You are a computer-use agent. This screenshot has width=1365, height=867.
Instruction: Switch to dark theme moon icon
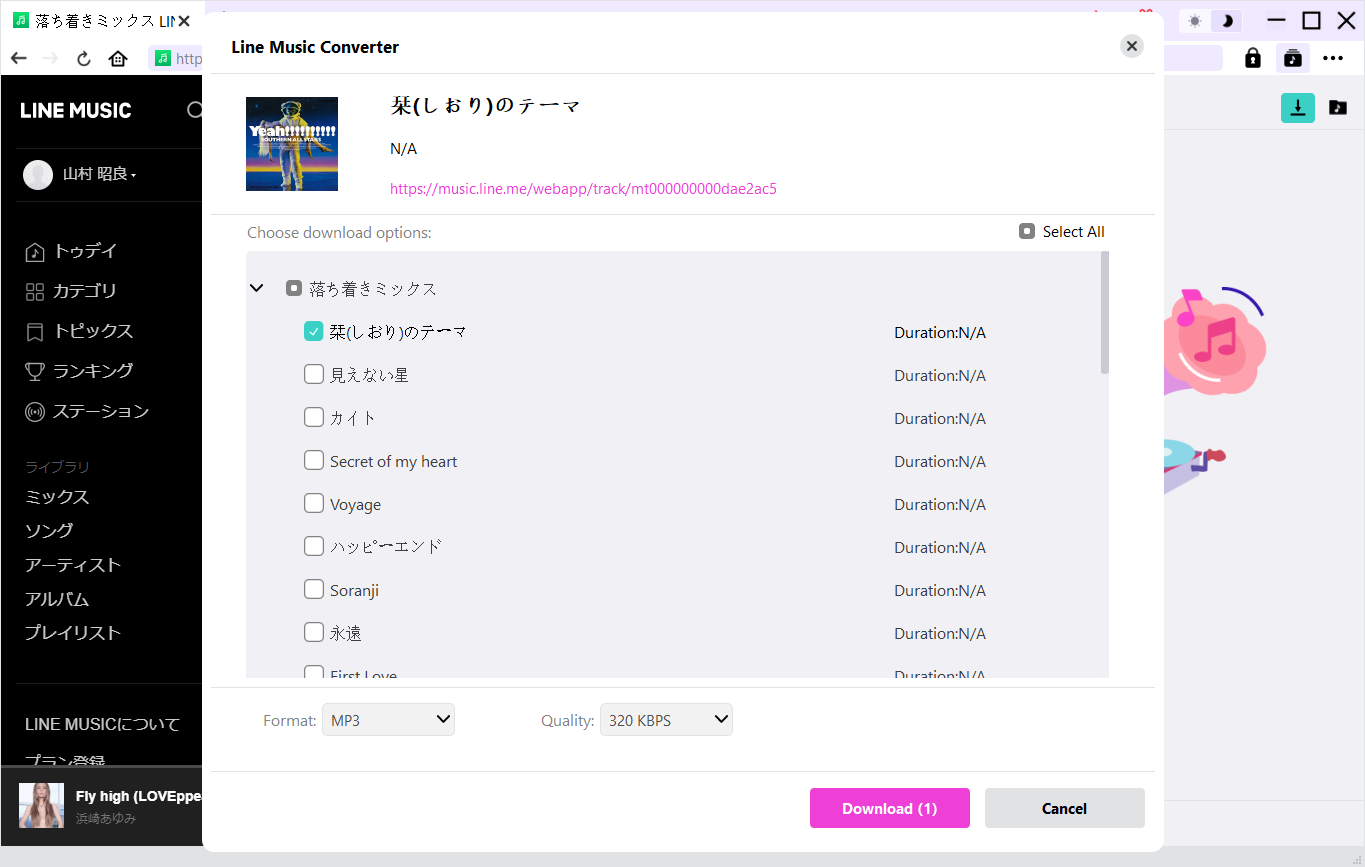(1225, 21)
